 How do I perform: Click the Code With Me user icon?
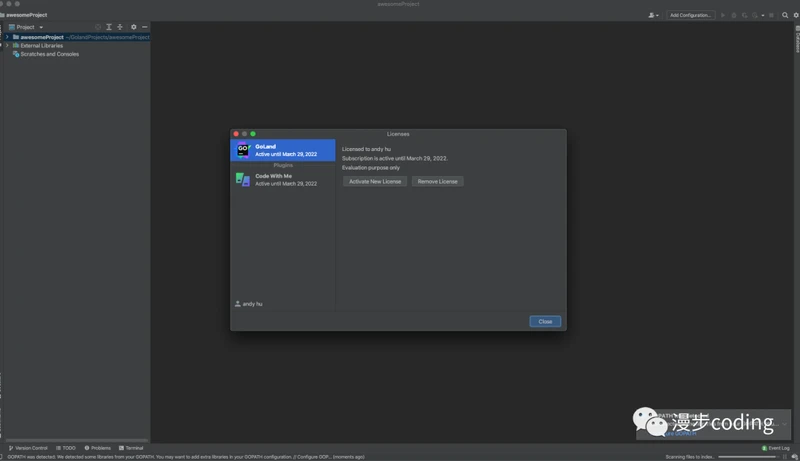click(653, 15)
